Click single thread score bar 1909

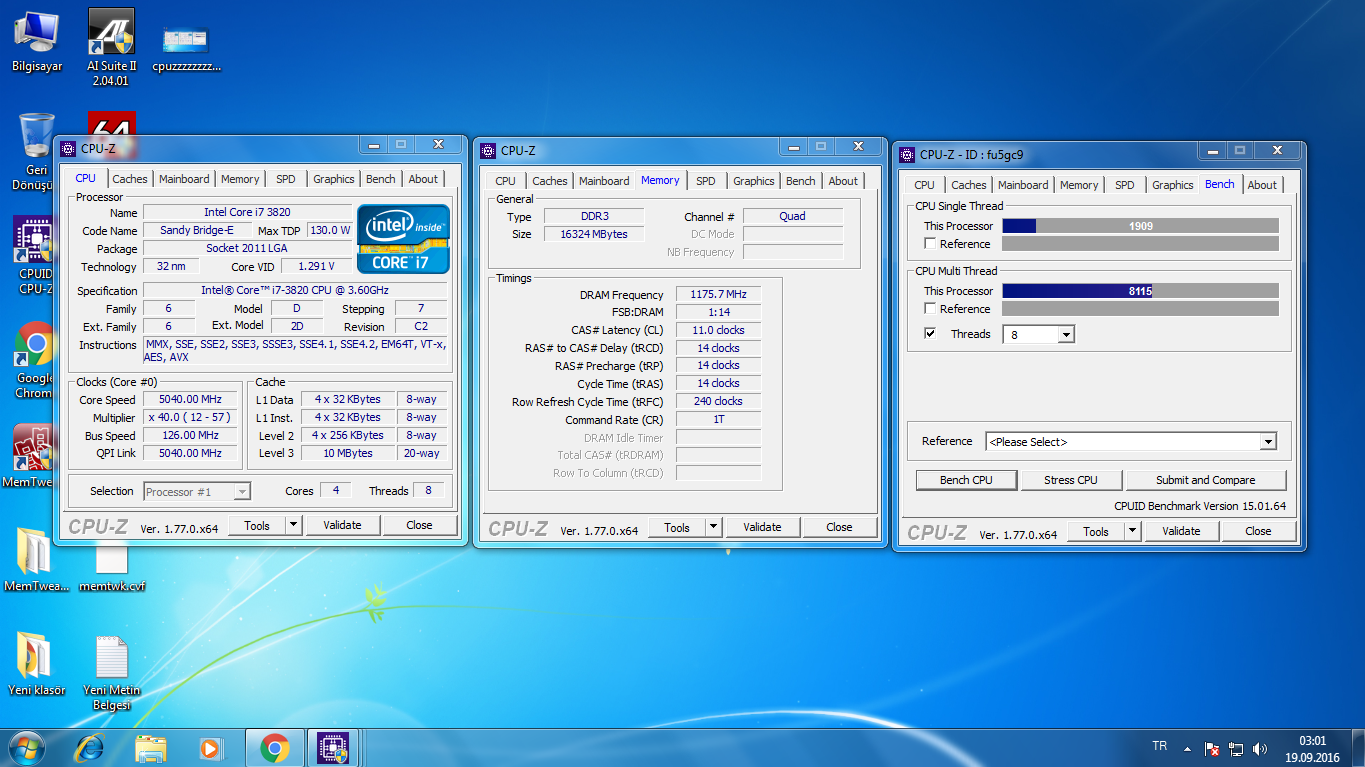1140,226
